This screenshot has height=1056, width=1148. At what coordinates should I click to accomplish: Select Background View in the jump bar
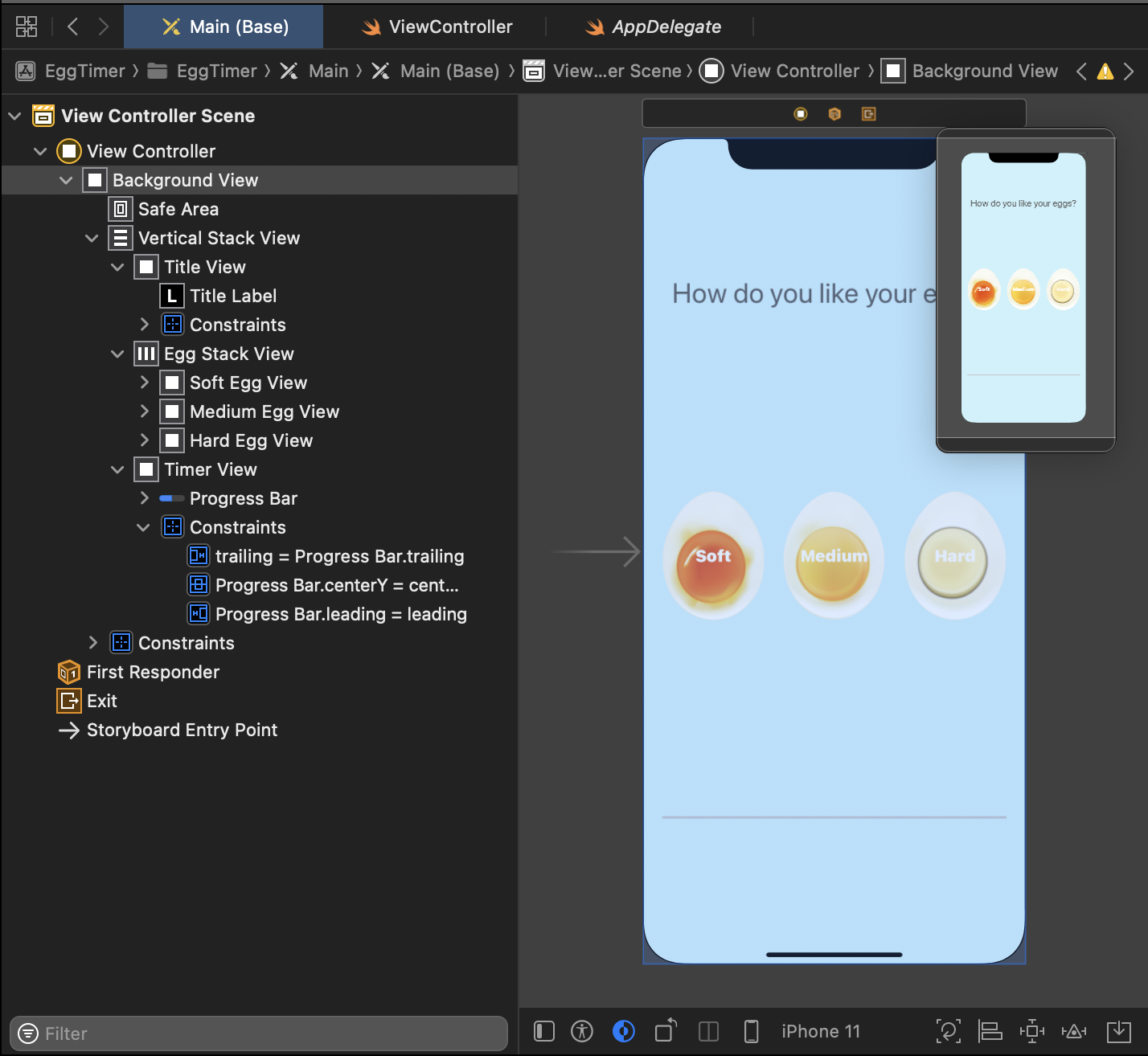pyautogui.click(x=970, y=71)
